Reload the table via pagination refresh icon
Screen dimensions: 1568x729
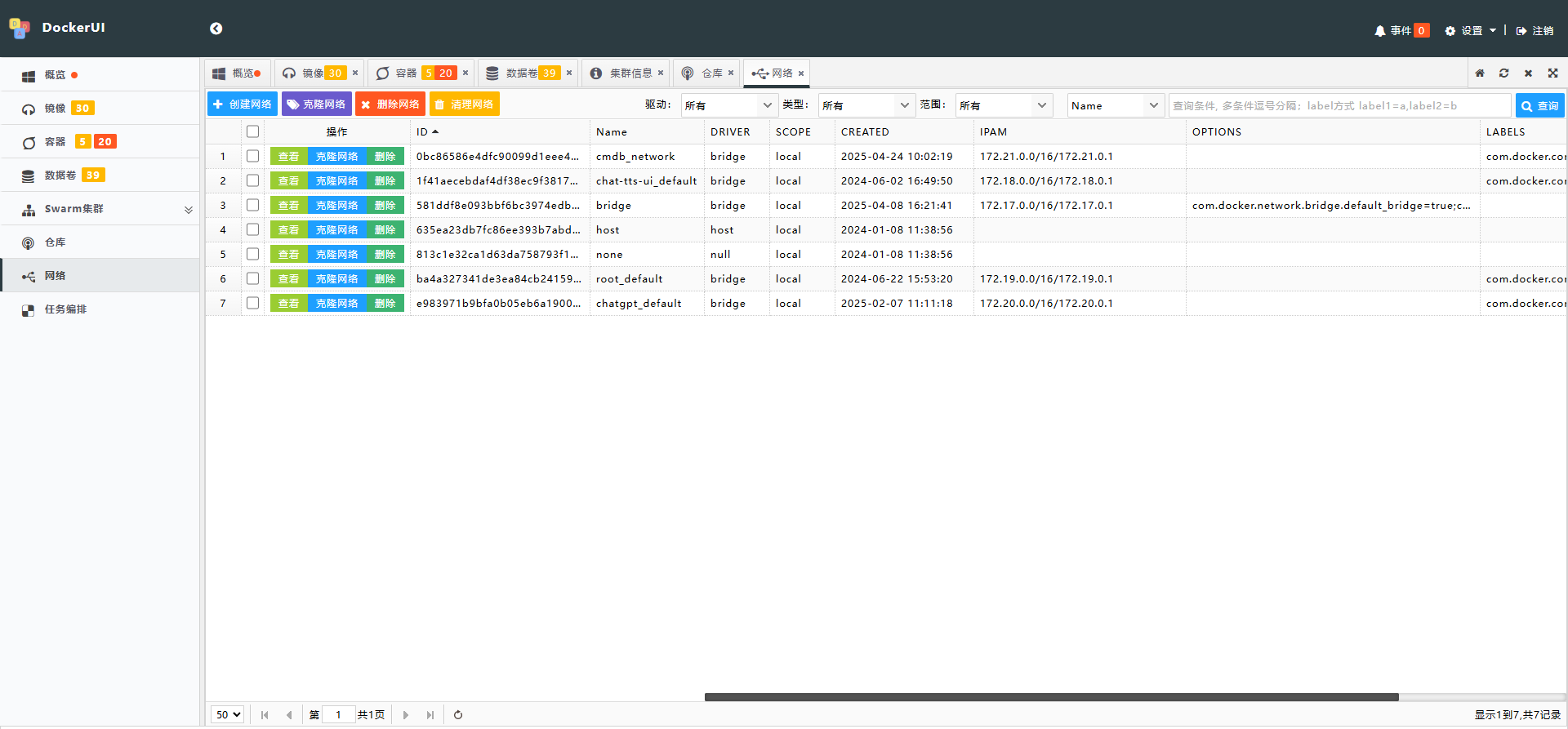[458, 715]
